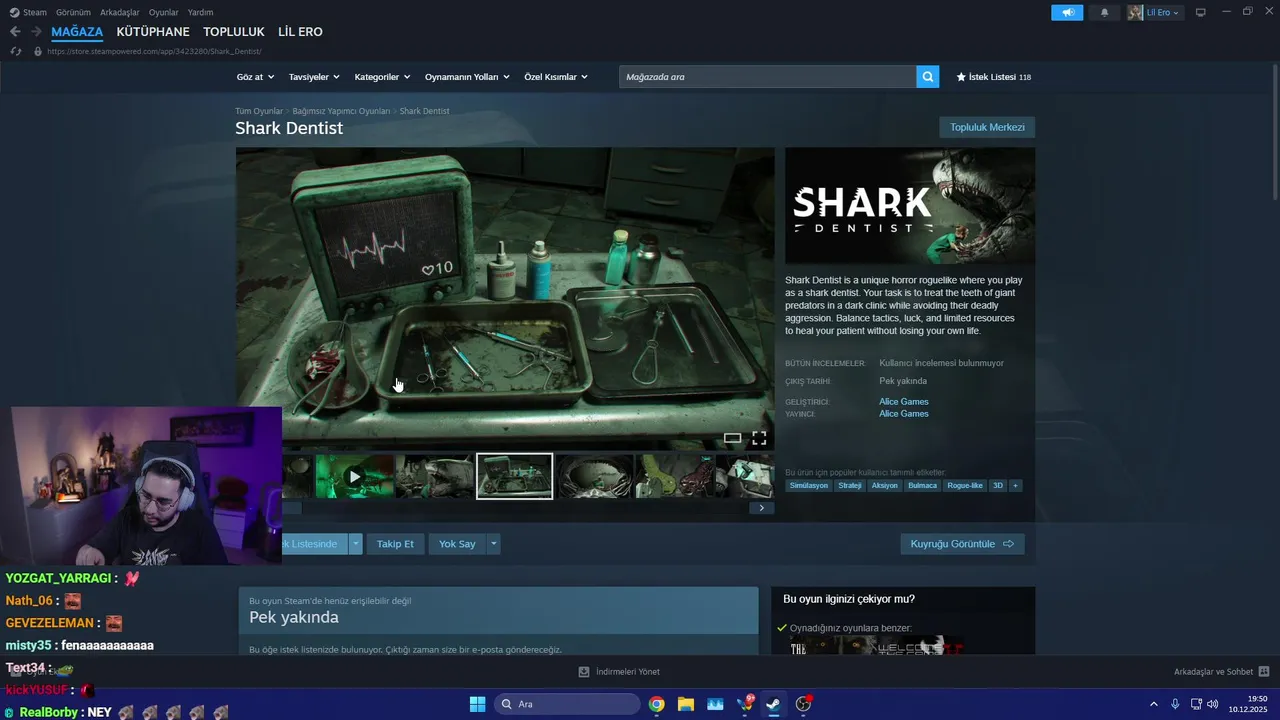Image resolution: width=1280 pixels, height=720 pixels.
Task: Click the Takip Et button
Action: point(395,544)
